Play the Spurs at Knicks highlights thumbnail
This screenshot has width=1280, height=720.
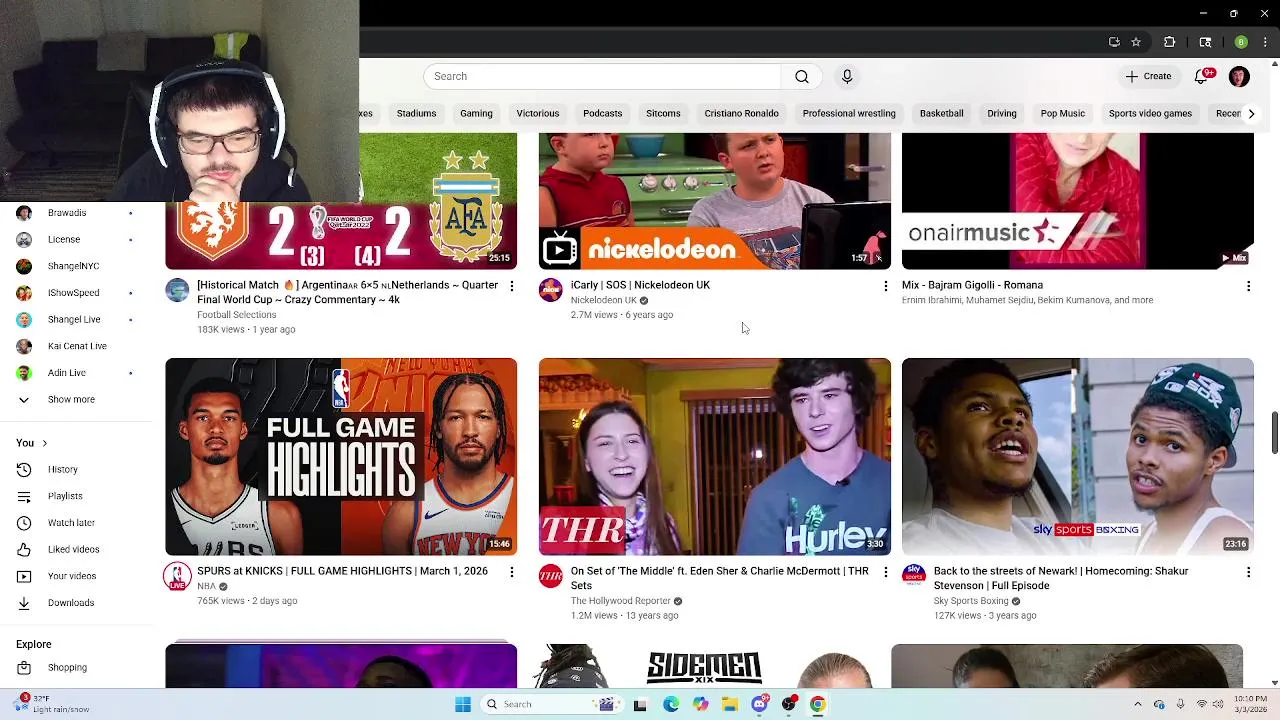pyautogui.click(x=341, y=456)
